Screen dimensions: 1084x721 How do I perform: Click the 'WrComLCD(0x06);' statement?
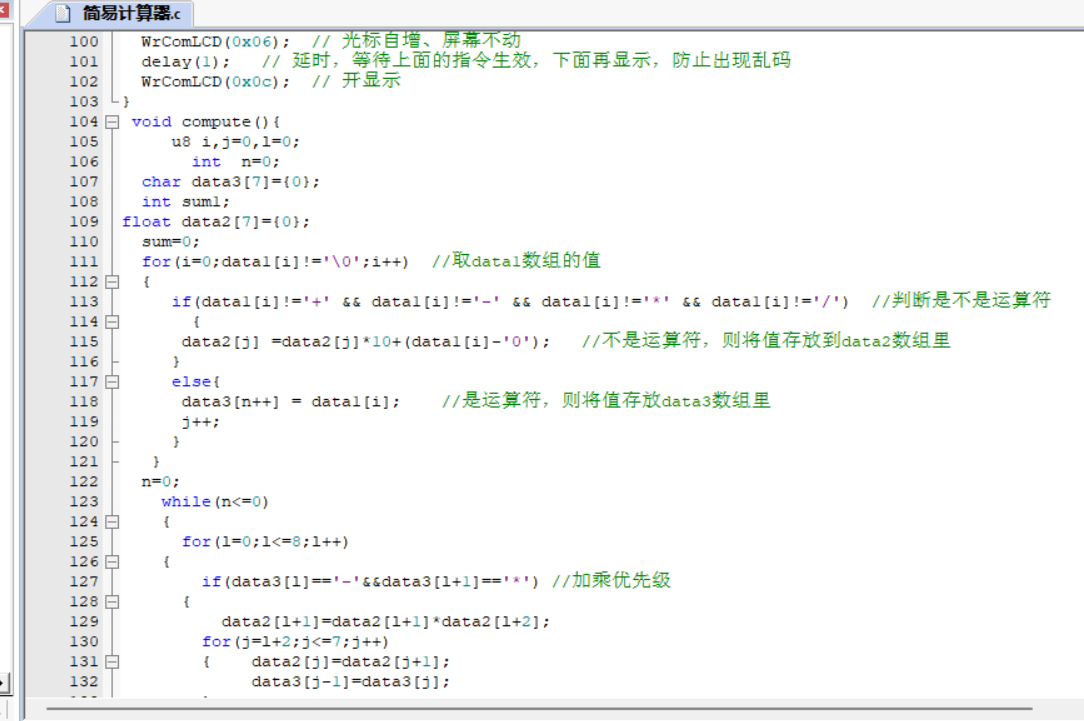point(216,42)
